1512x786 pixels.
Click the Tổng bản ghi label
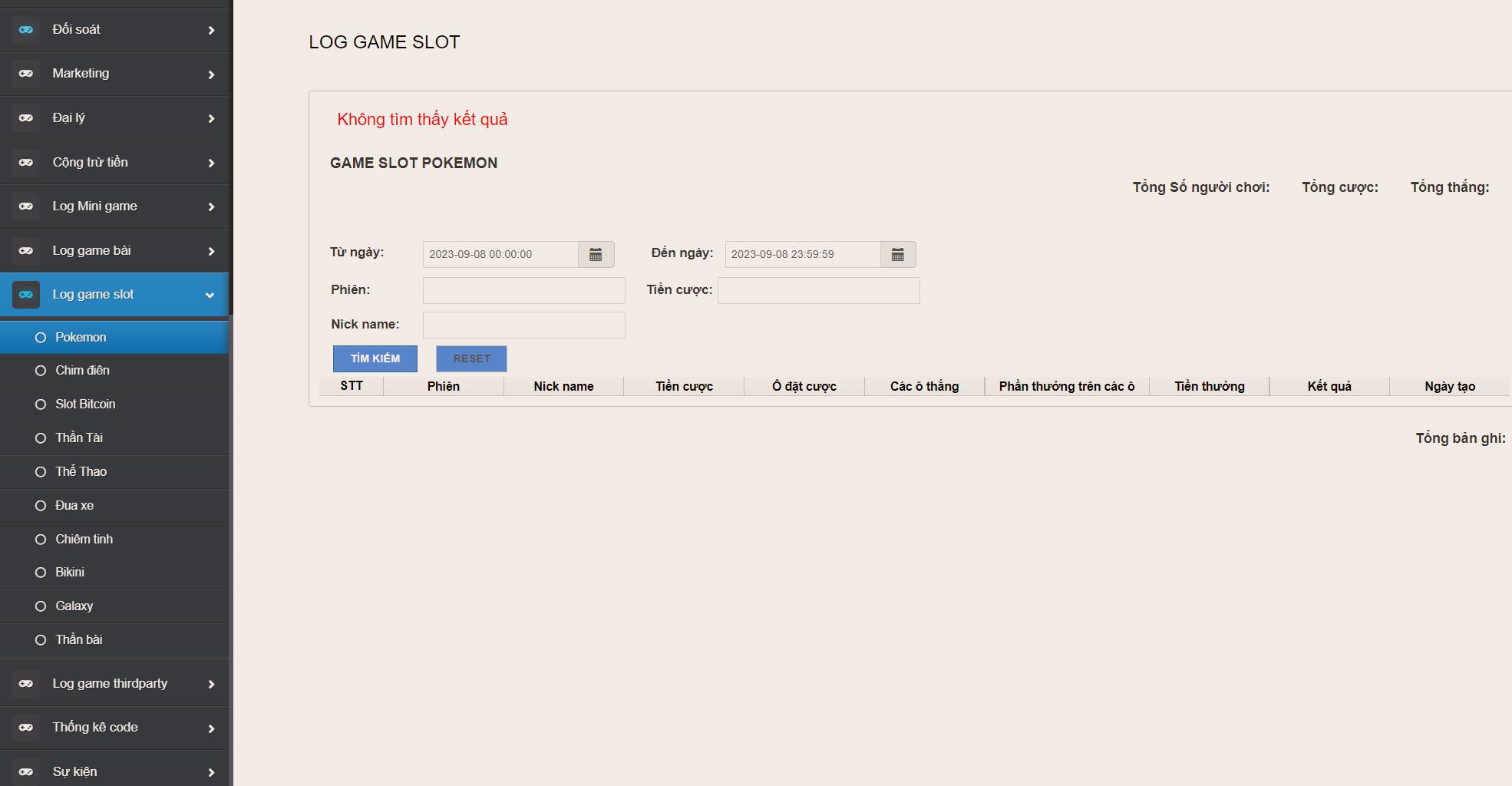(x=1461, y=438)
